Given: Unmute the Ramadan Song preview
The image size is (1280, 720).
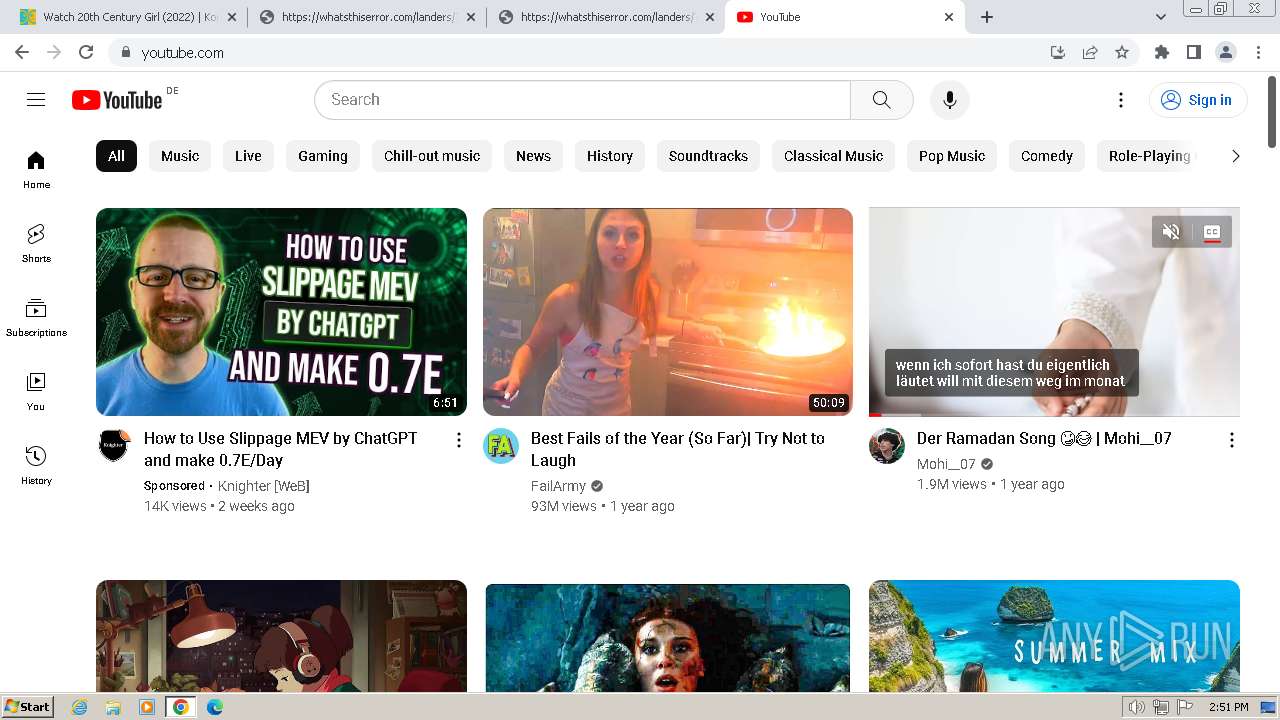Looking at the screenshot, I should pos(1171,232).
